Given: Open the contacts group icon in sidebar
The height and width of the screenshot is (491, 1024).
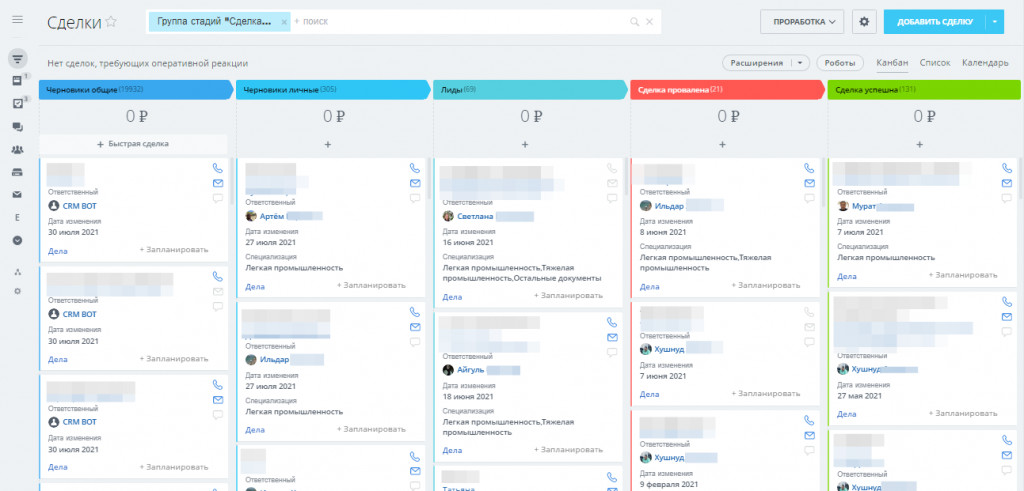Looking at the screenshot, I should click(x=18, y=150).
